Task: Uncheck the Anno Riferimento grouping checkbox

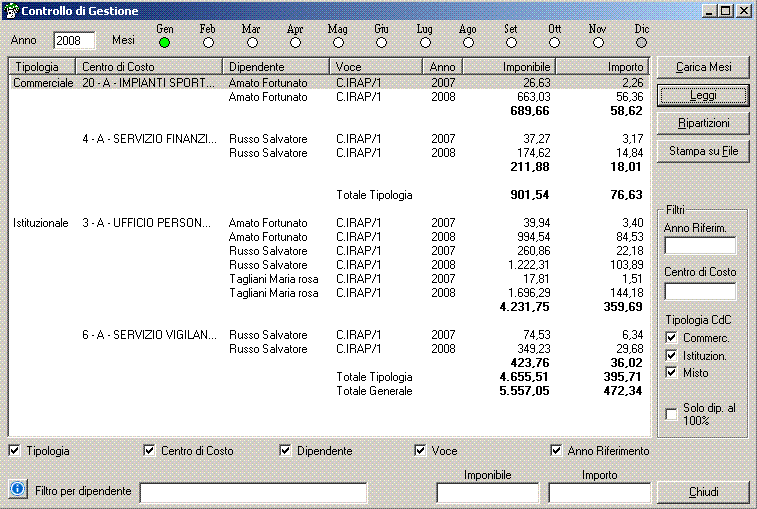Action: 556,451
